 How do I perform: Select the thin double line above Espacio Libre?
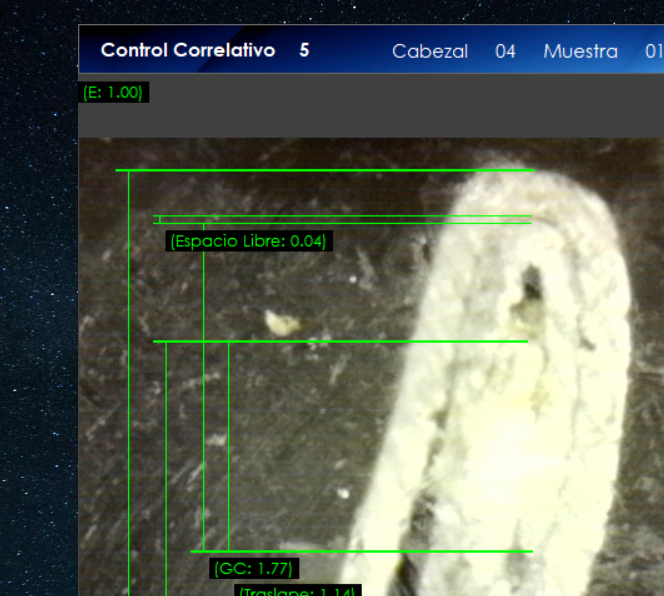tap(340, 219)
